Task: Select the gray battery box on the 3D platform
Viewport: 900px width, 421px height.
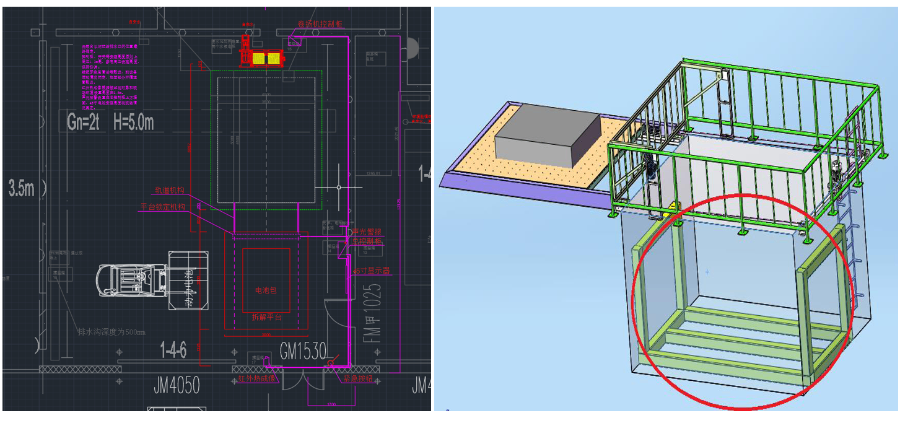Action: pyautogui.click(x=549, y=137)
